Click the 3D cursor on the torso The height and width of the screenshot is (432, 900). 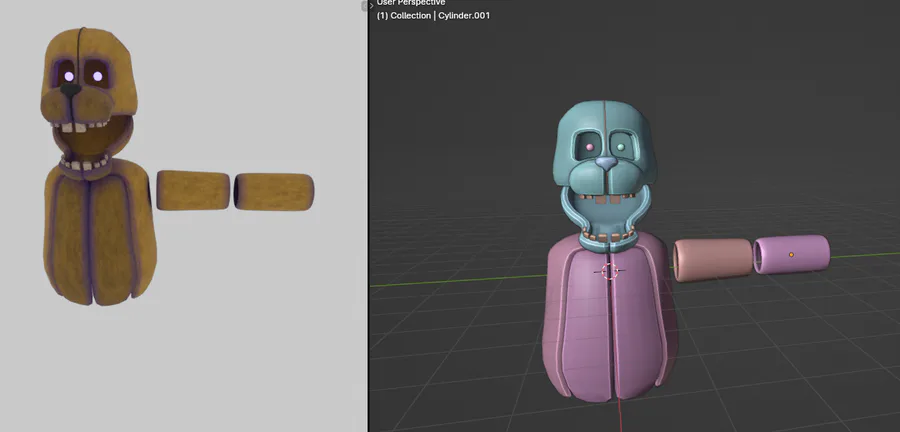coord(609,271)
